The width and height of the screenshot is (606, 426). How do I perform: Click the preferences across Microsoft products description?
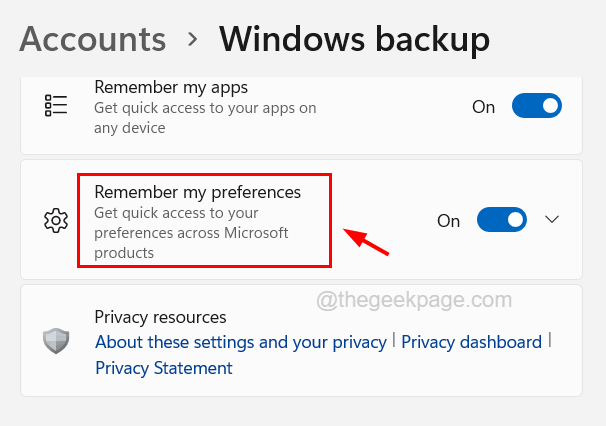click(x=191, y=233)
